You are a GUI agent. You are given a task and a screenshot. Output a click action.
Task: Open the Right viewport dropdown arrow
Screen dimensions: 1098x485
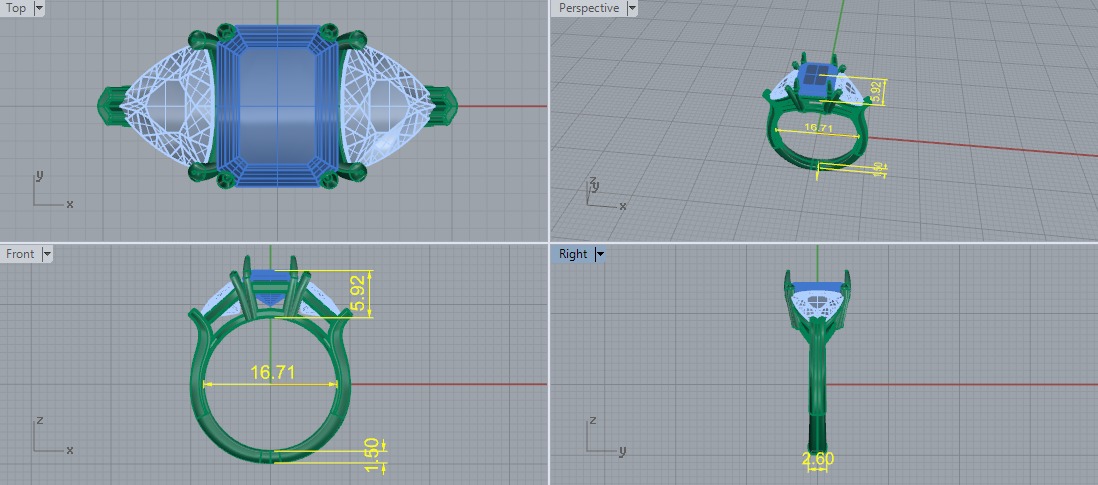click(x=599, y=254)
